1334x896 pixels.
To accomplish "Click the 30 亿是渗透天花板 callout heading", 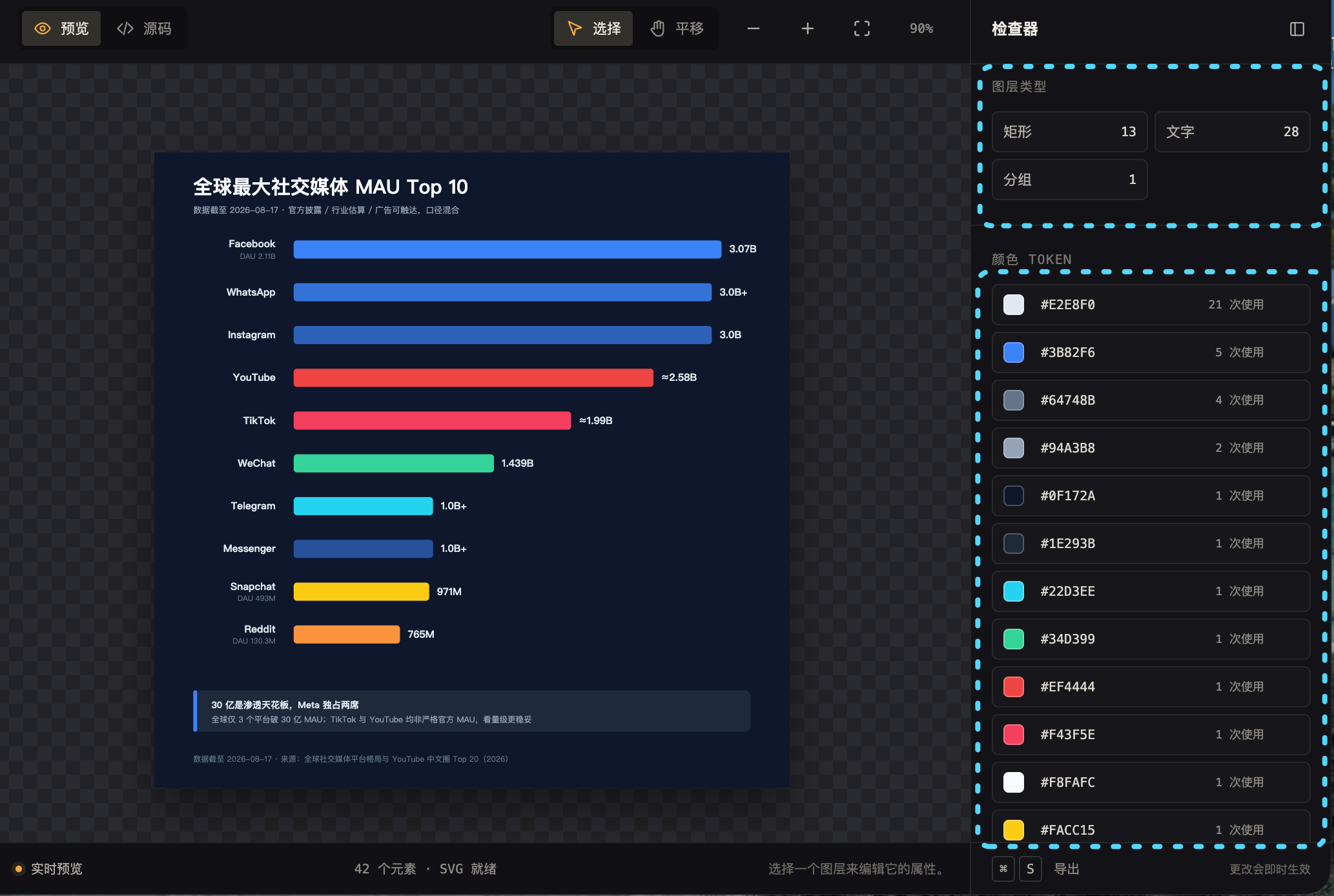I will 285,705.
